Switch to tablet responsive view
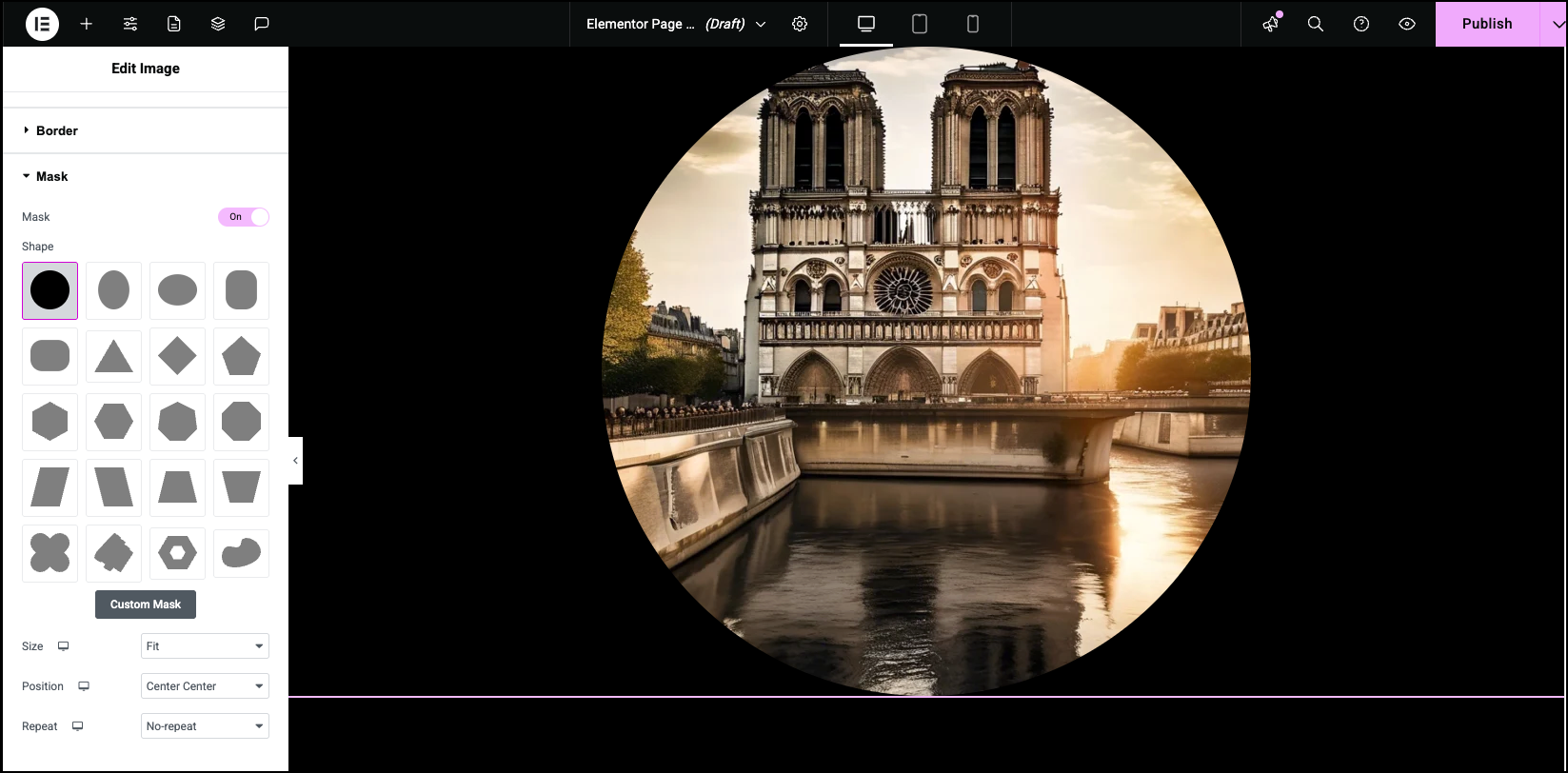This screenshot has height=773, width=1568. tap(920, 24)
